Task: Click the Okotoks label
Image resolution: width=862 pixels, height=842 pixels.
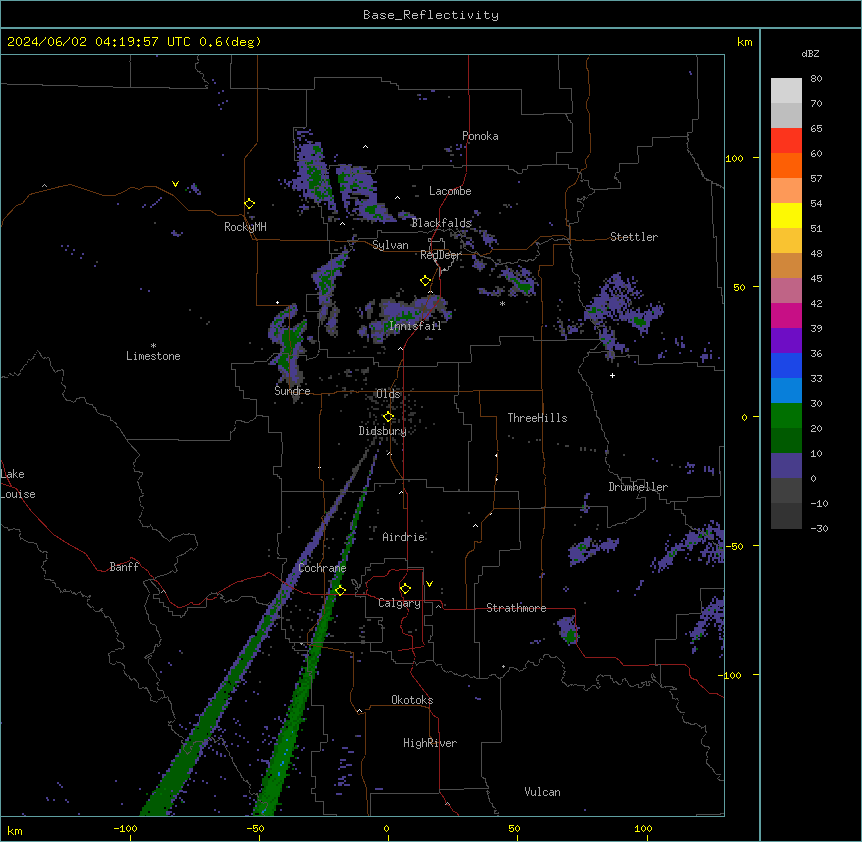Action: [412, 700]
